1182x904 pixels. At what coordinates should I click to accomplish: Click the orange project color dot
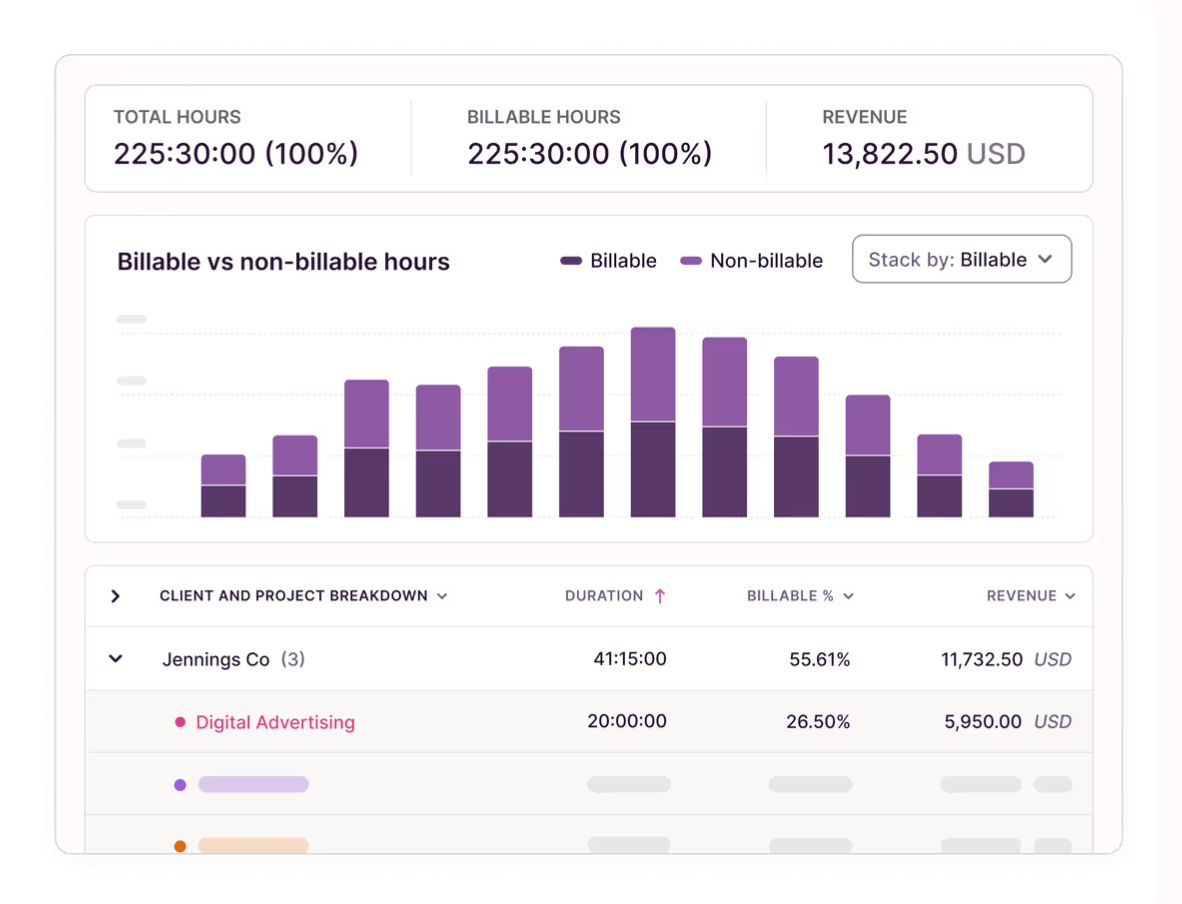180,846
